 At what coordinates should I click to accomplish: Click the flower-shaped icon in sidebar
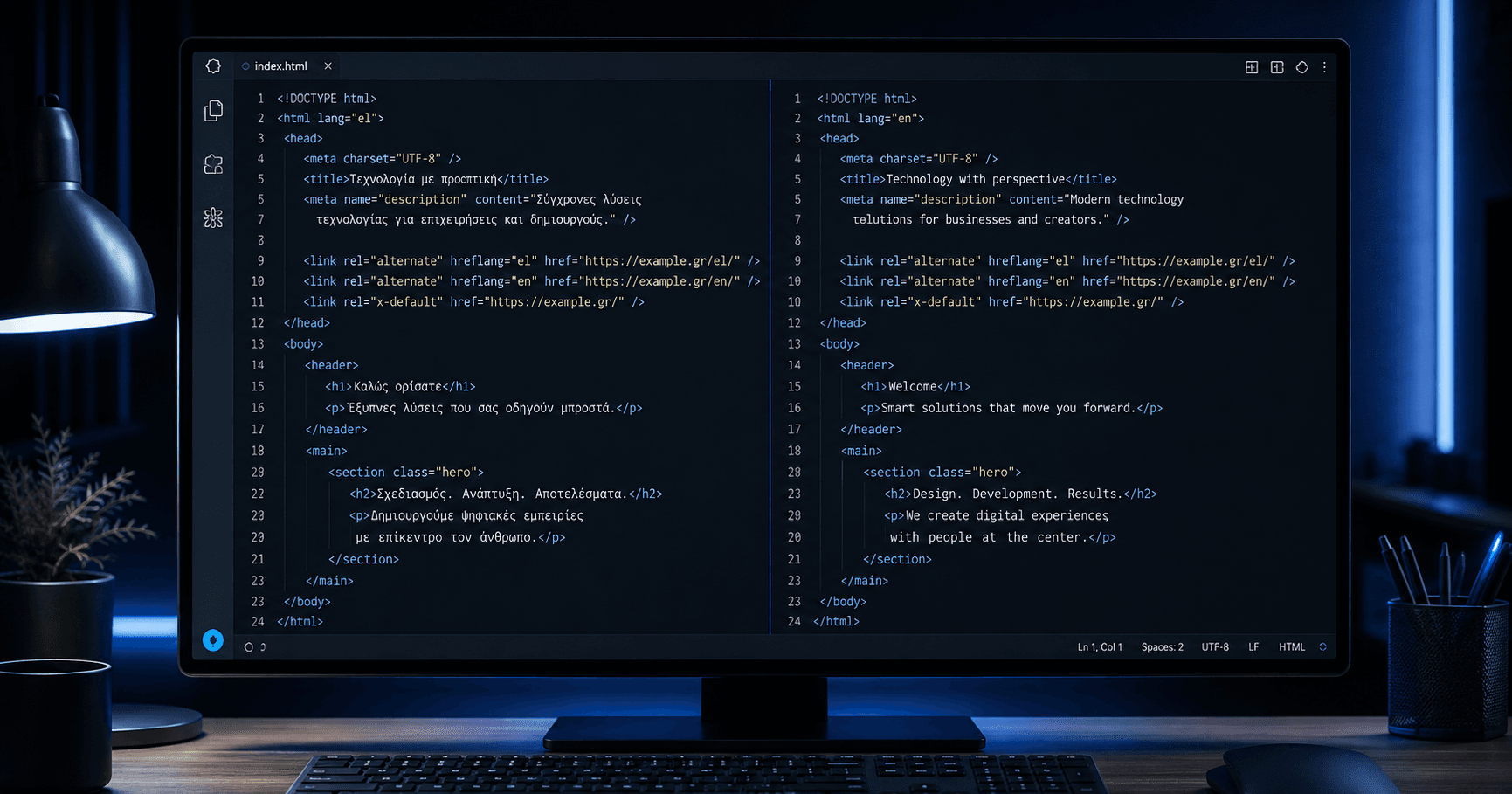(x=213, y=217)
